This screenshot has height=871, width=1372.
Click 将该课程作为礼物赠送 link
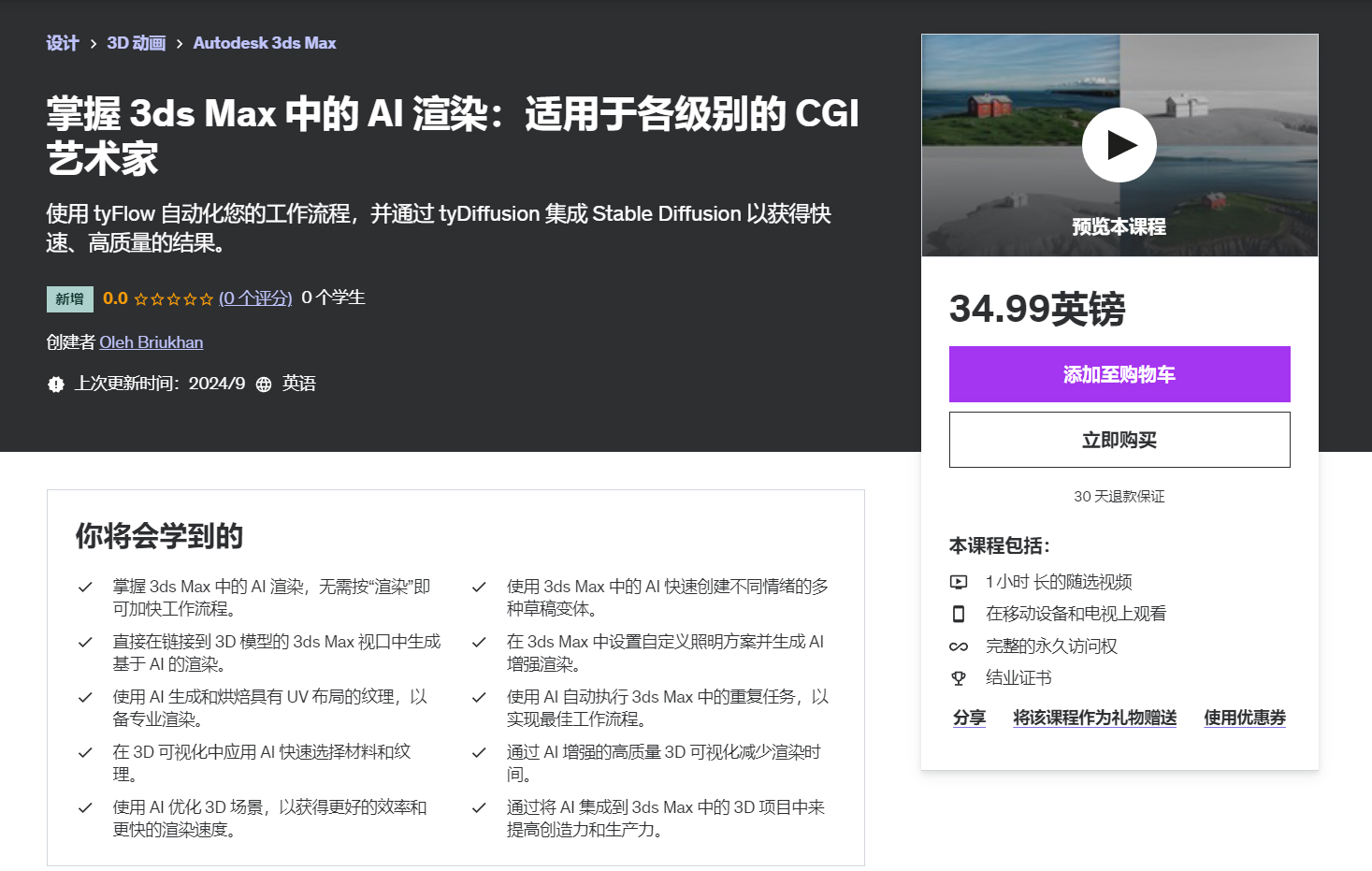coord(1094,718)
